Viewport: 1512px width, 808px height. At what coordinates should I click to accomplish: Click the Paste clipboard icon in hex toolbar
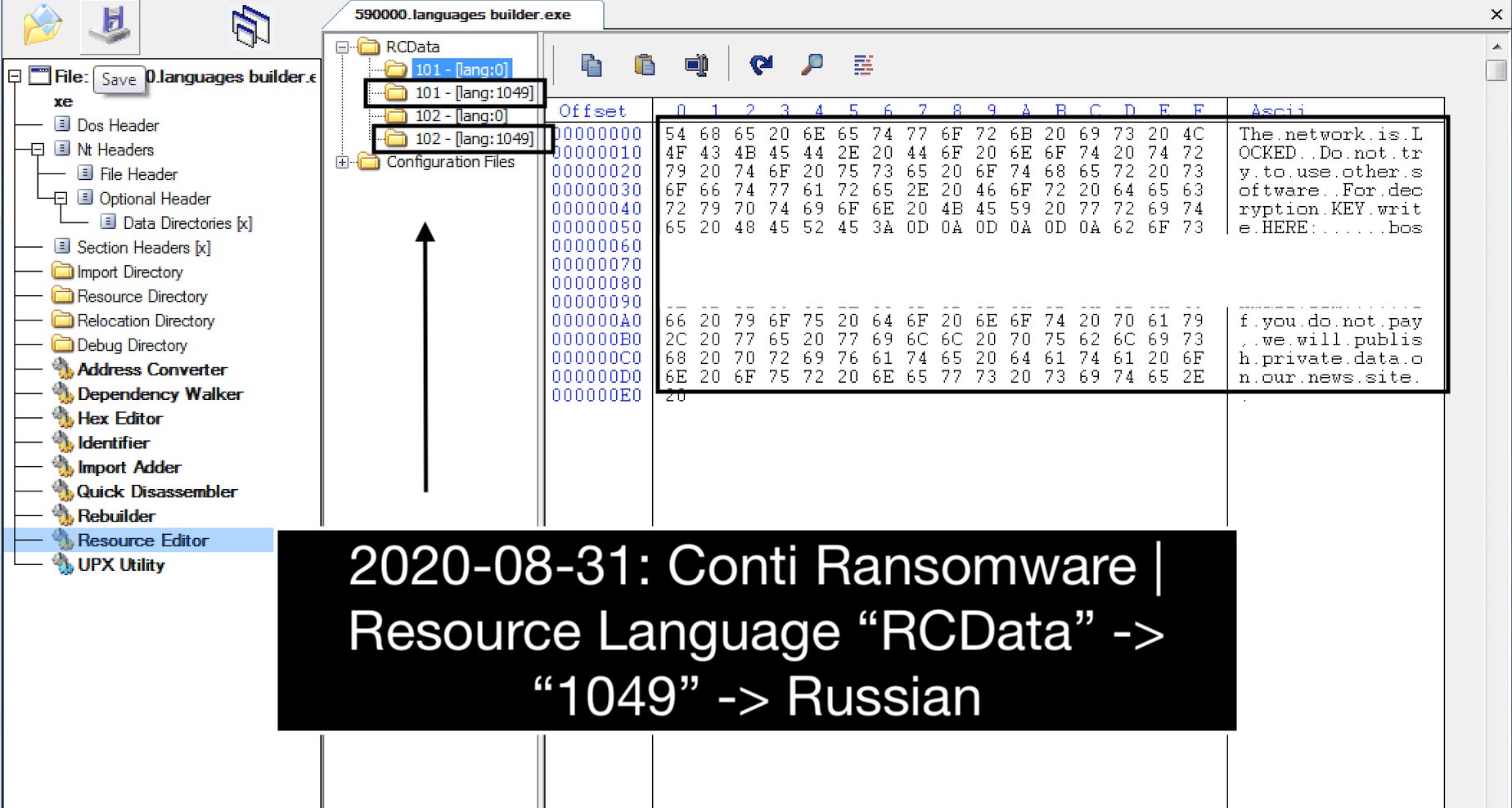645,65
